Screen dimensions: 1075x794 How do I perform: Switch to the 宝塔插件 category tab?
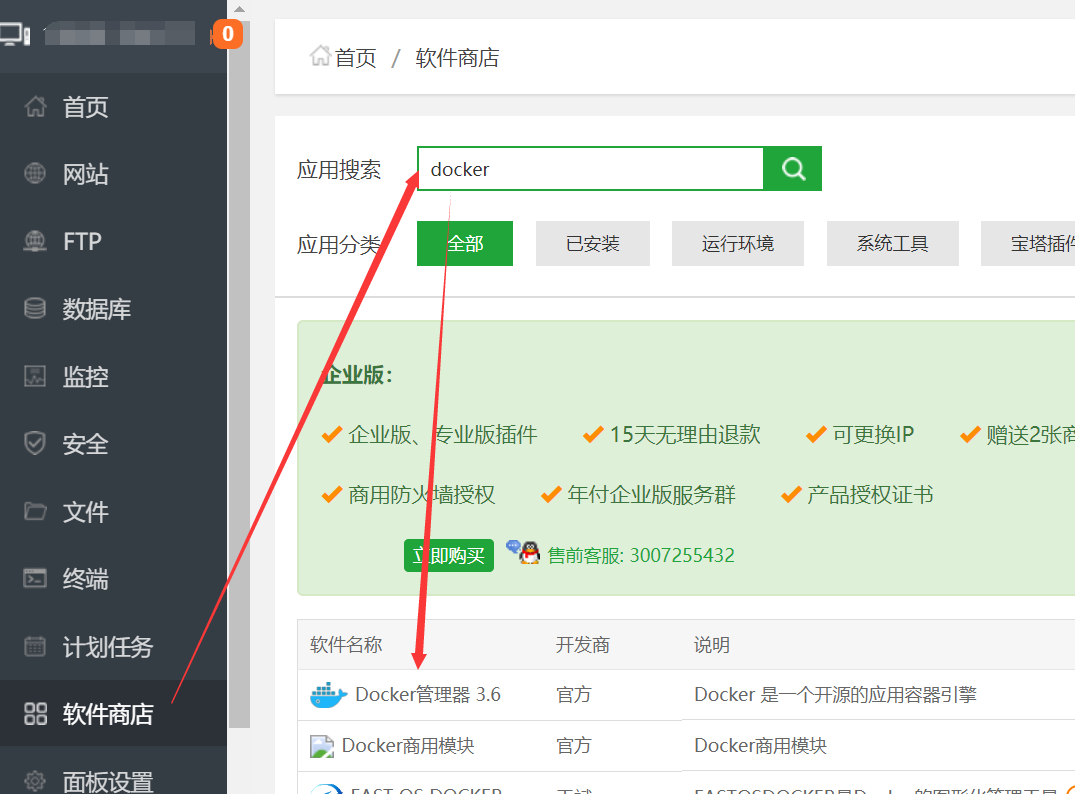(x=1028, y=243)
